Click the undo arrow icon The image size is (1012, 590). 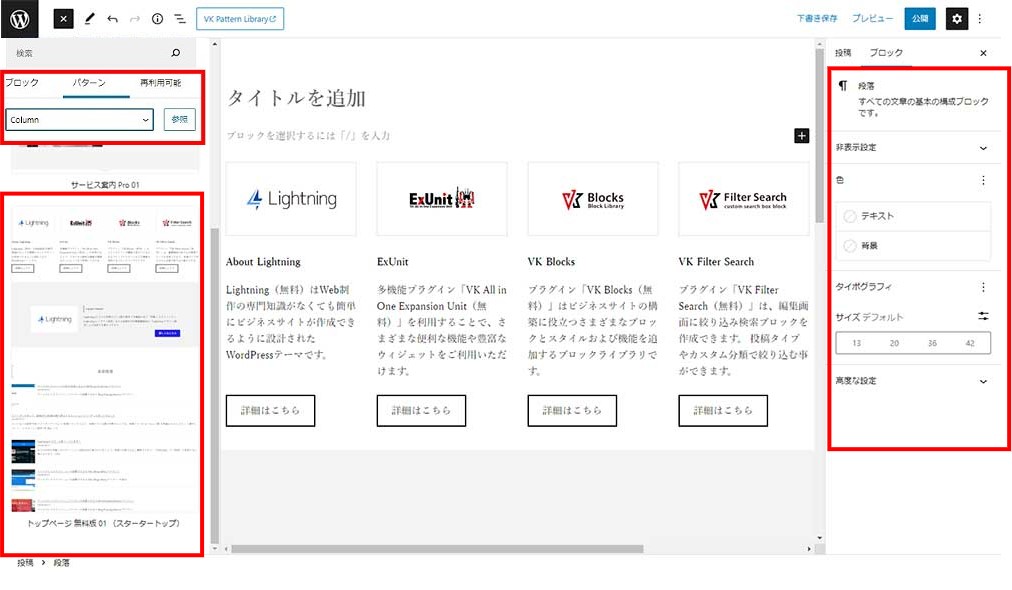(112, 19)
